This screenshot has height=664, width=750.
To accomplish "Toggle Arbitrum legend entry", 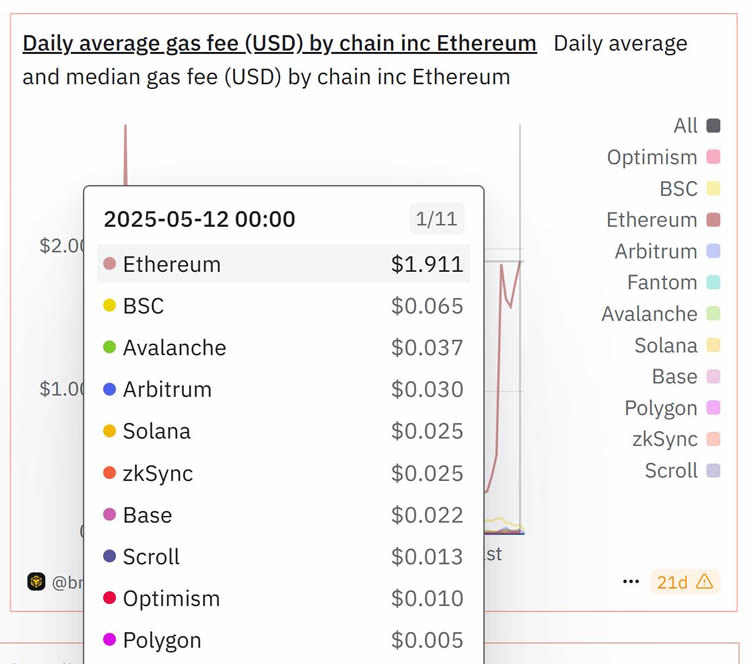I will click(x=713, y=251).
